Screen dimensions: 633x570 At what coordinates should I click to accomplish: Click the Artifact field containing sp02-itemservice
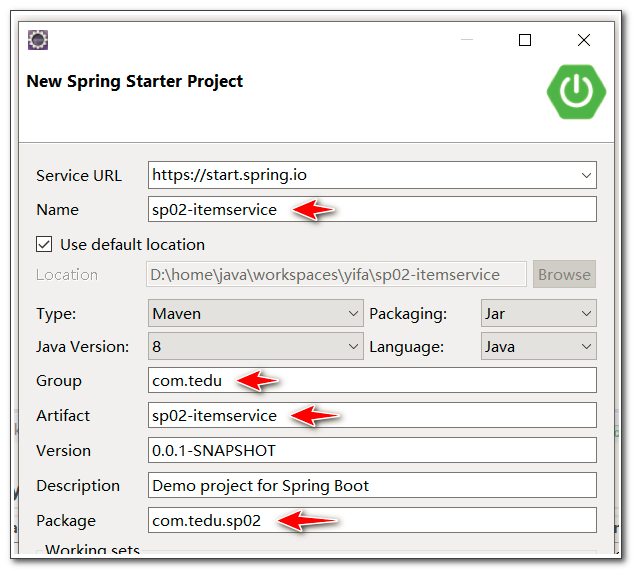(x=372, y=415)
